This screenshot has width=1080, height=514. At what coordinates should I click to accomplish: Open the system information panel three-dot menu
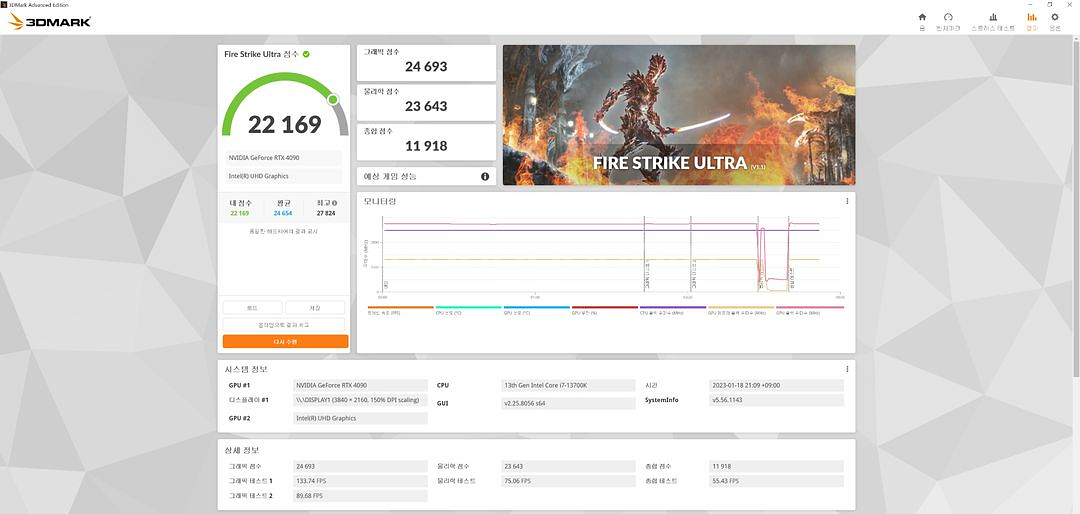tap(847, 369)
